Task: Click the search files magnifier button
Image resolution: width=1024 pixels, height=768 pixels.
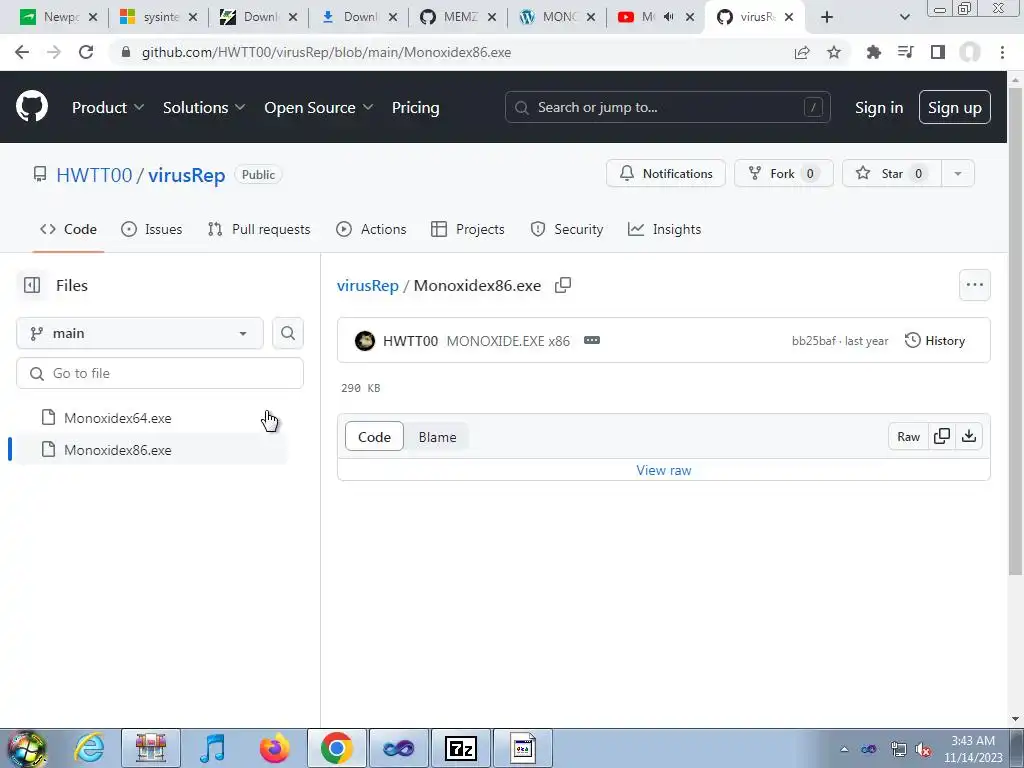Action: tap(288, 333)
